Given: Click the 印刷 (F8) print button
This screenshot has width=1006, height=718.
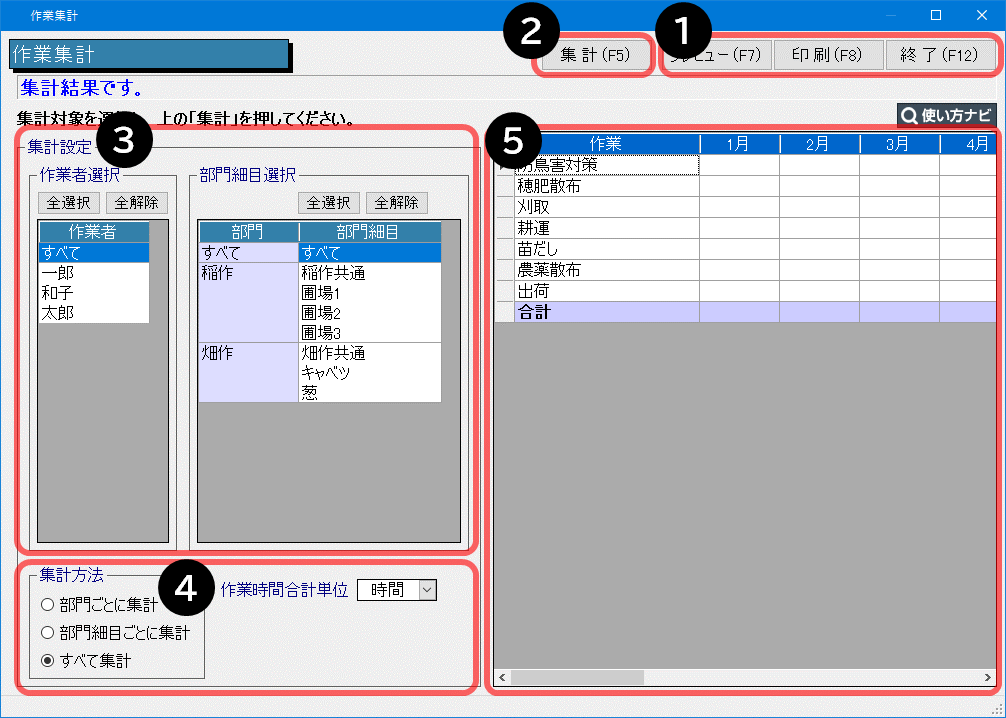Looking at the screenshot, I should [827, 55].
